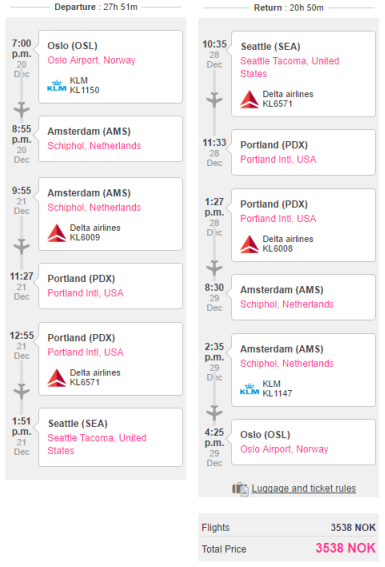Click the luggage suitcase icon
This screenshot has height=567, width=385.
click(x=240, y=489)
